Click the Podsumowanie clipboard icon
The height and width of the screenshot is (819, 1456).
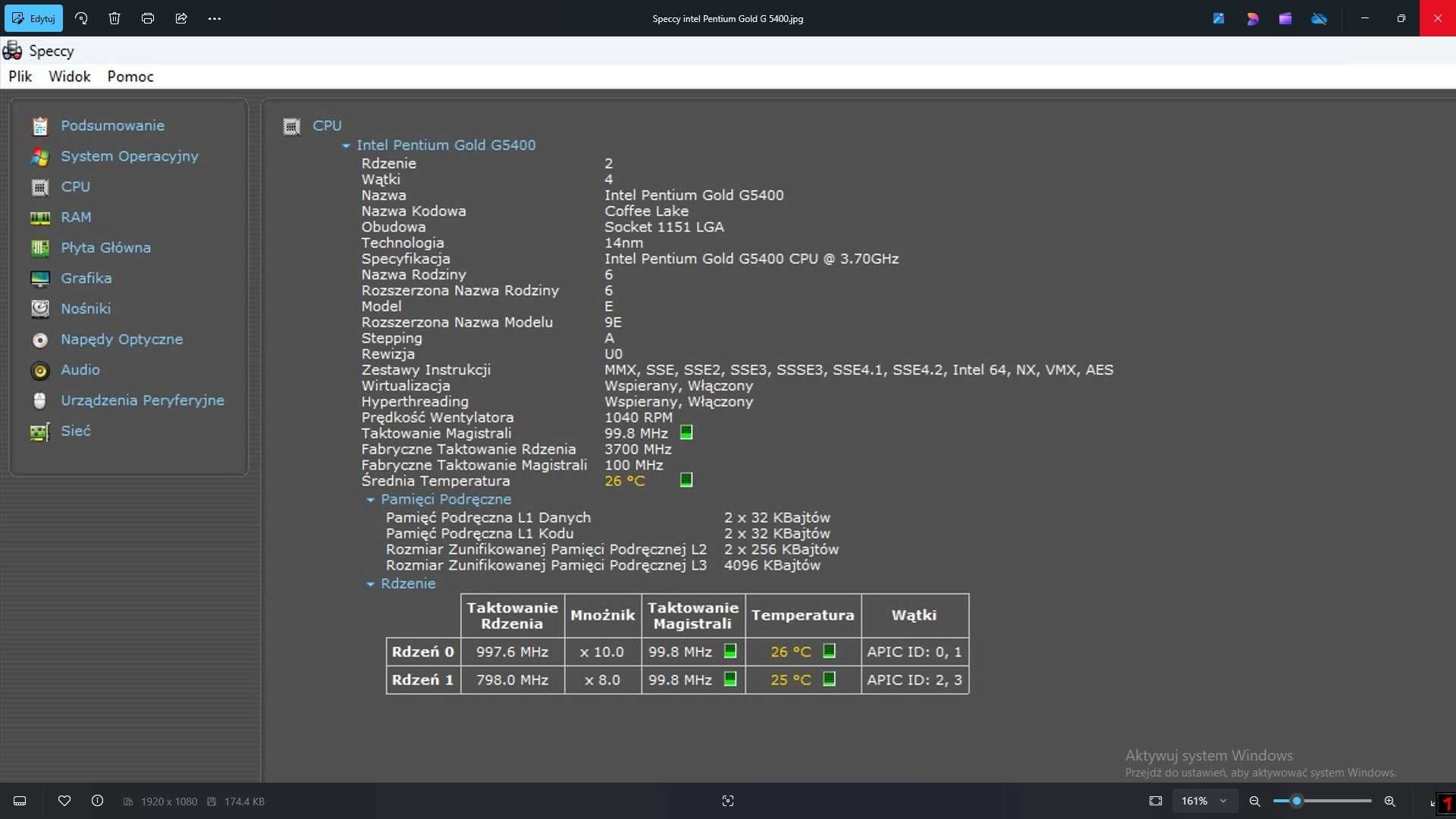click(x=40, y=126)
